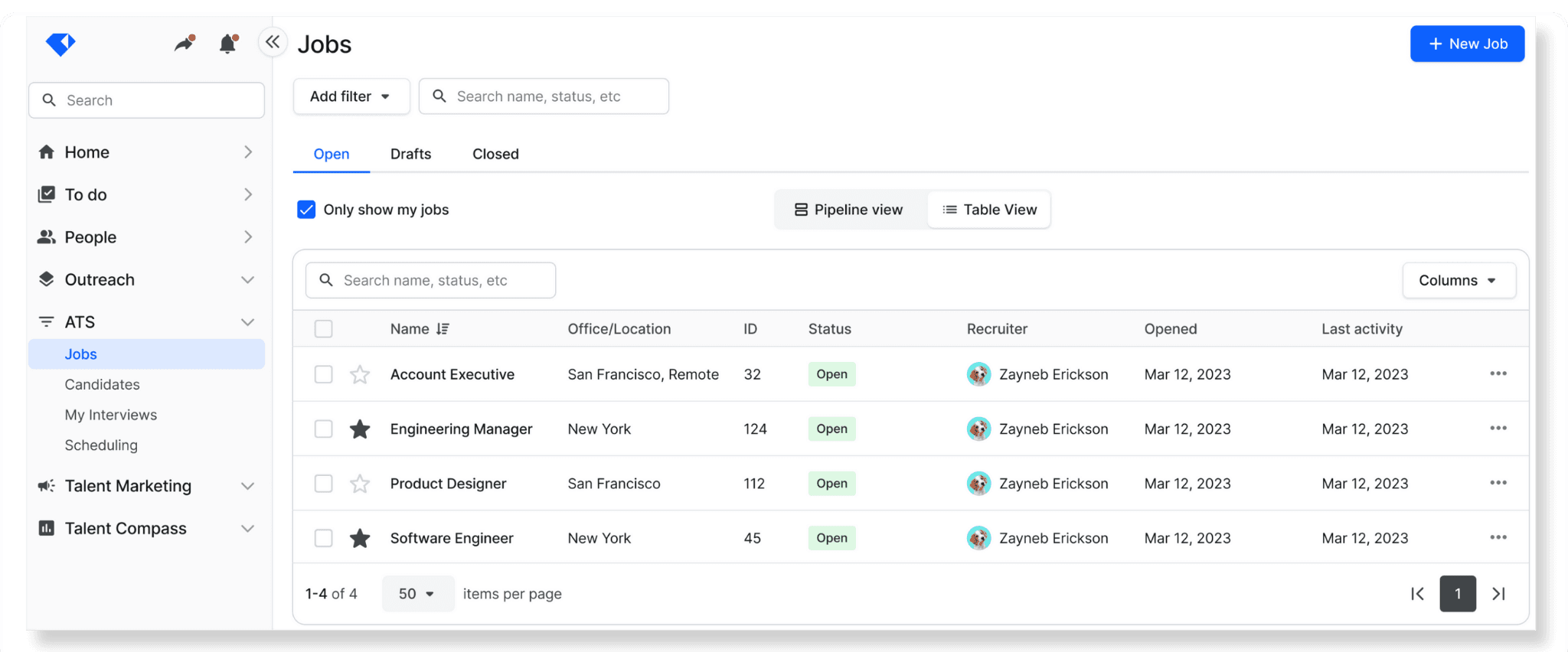Open Candidates in the ATS sidebar
The width and height of the screenshot is (1568, 652).
point(103,385)
